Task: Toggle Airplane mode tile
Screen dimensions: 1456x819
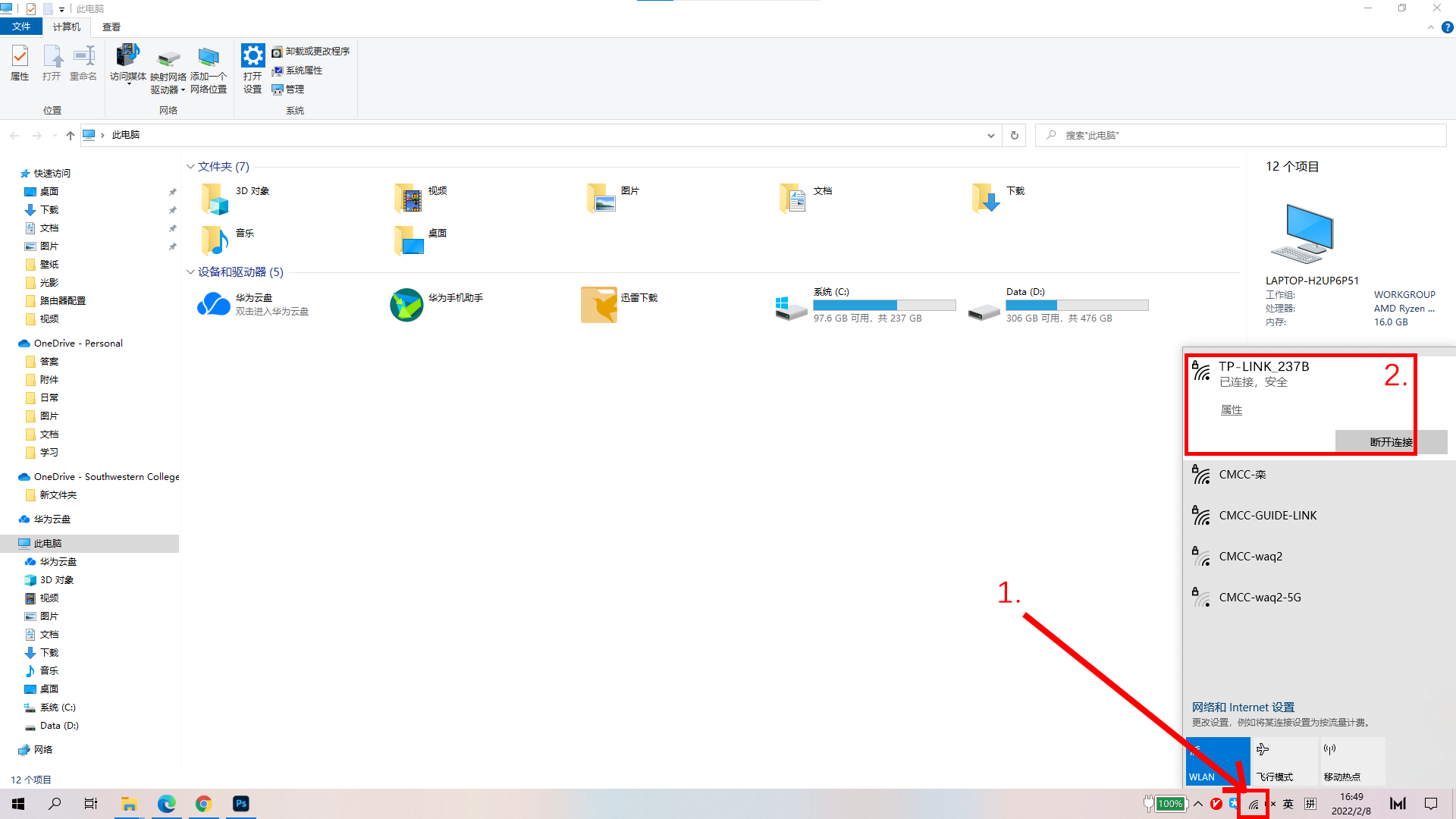Action: click(1285, 761)
